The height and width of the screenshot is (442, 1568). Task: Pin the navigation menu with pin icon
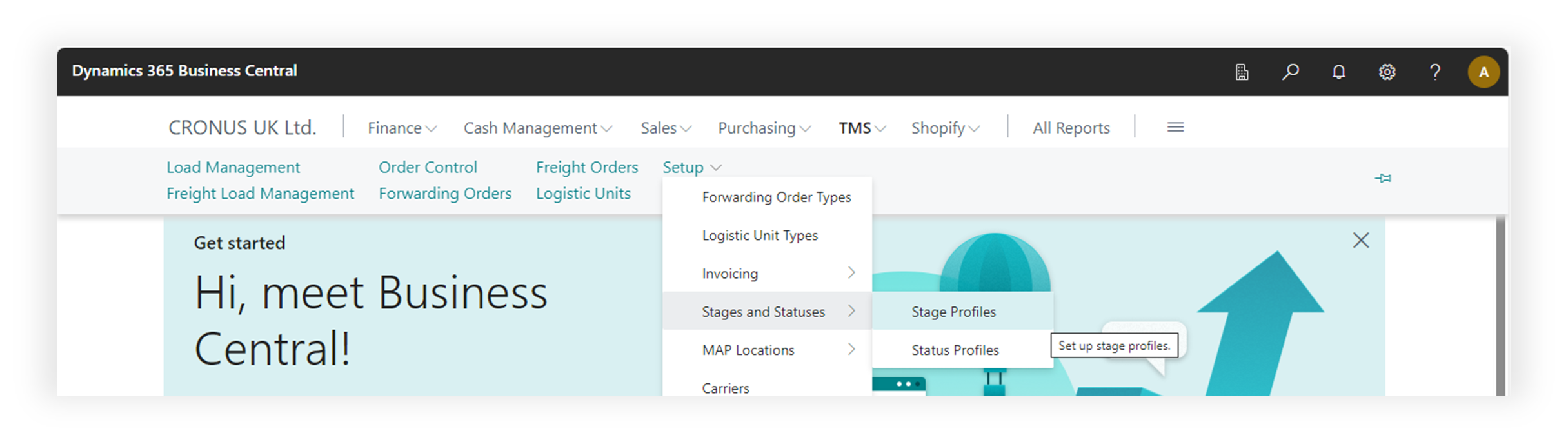(1383, 178)
